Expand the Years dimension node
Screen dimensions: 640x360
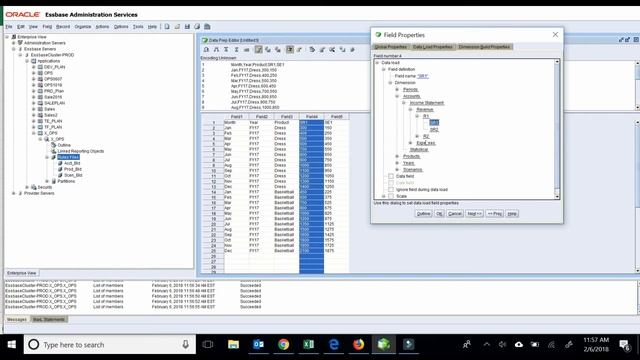point(397,163)
